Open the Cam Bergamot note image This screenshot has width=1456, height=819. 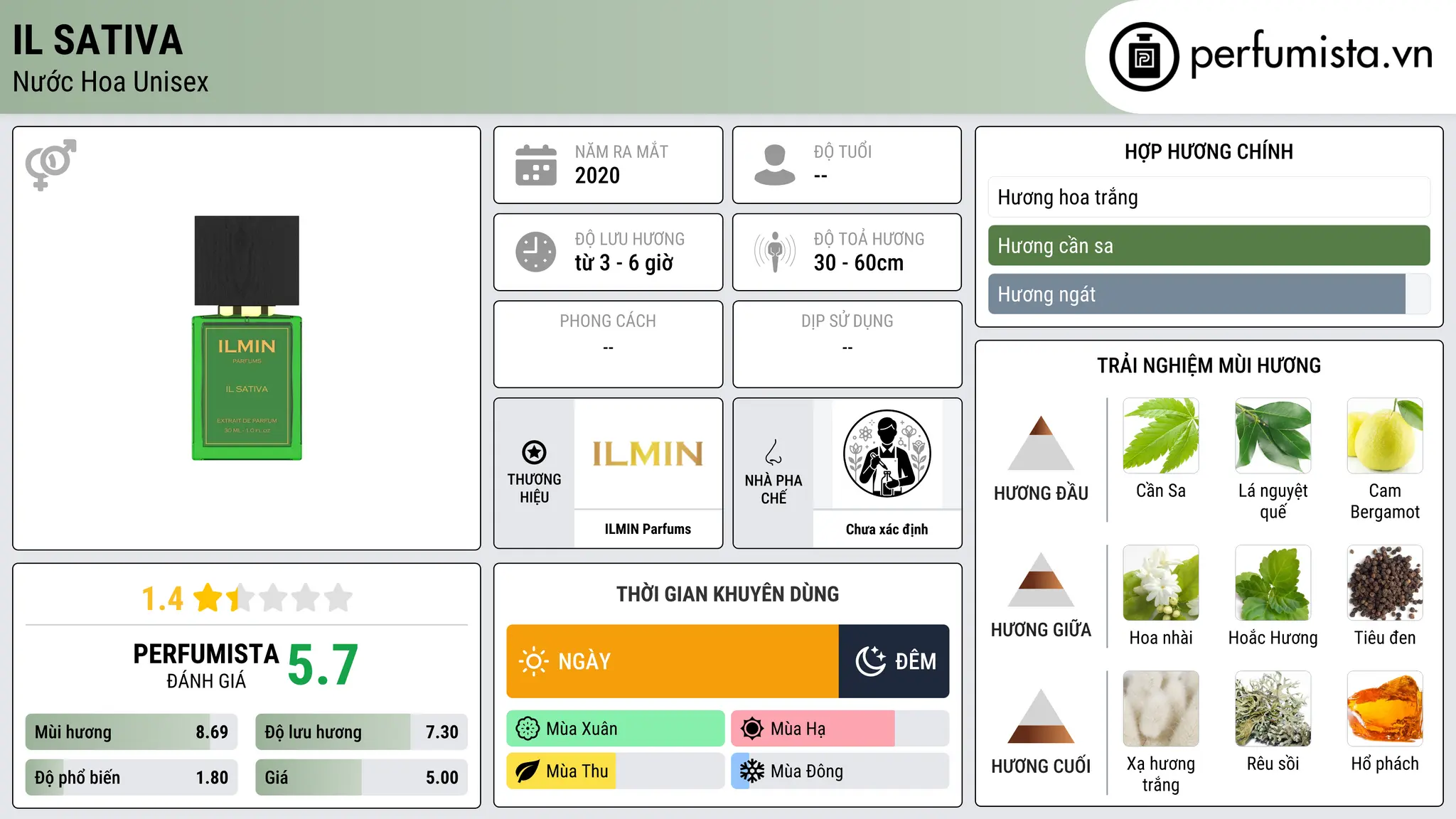pyautogui.click(x=1385, y=436)
